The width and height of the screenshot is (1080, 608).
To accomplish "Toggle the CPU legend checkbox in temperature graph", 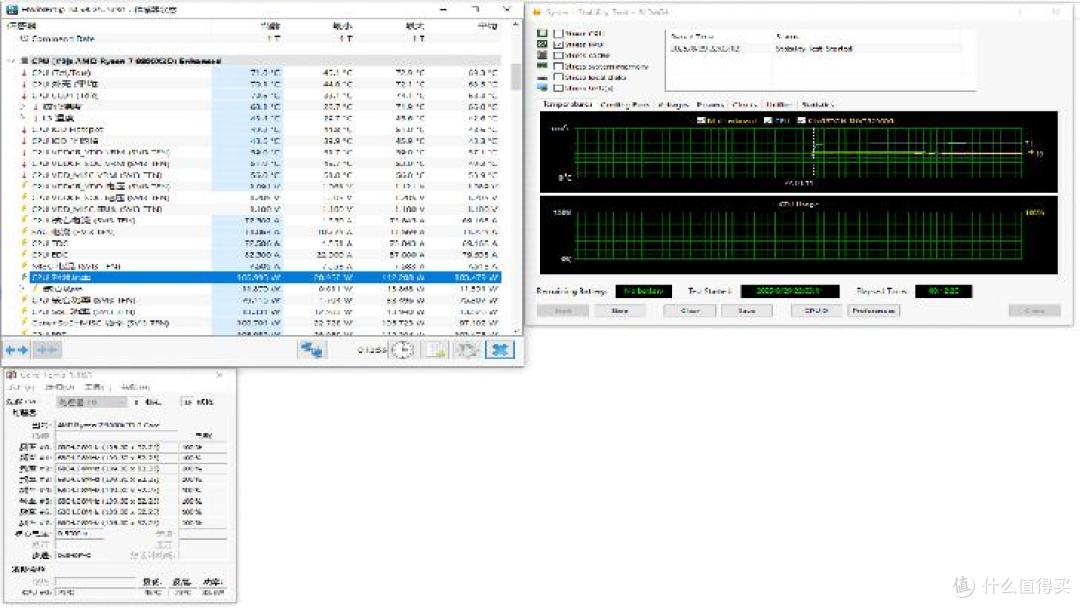I will (x=768, y=120).
